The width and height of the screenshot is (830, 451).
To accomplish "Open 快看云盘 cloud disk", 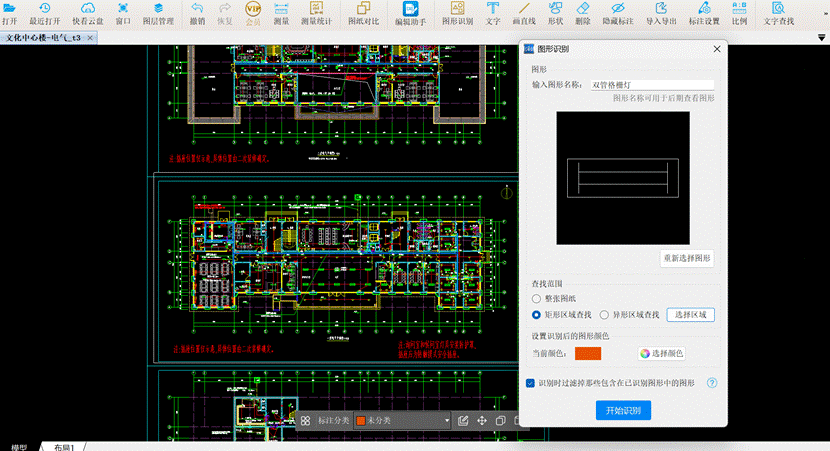I will click(x=88, y=13).
